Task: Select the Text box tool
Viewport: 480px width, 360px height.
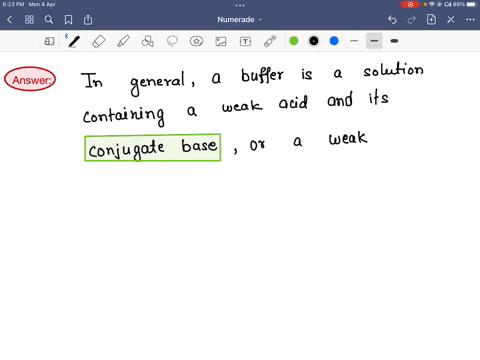Action: [x=245, y=41]
